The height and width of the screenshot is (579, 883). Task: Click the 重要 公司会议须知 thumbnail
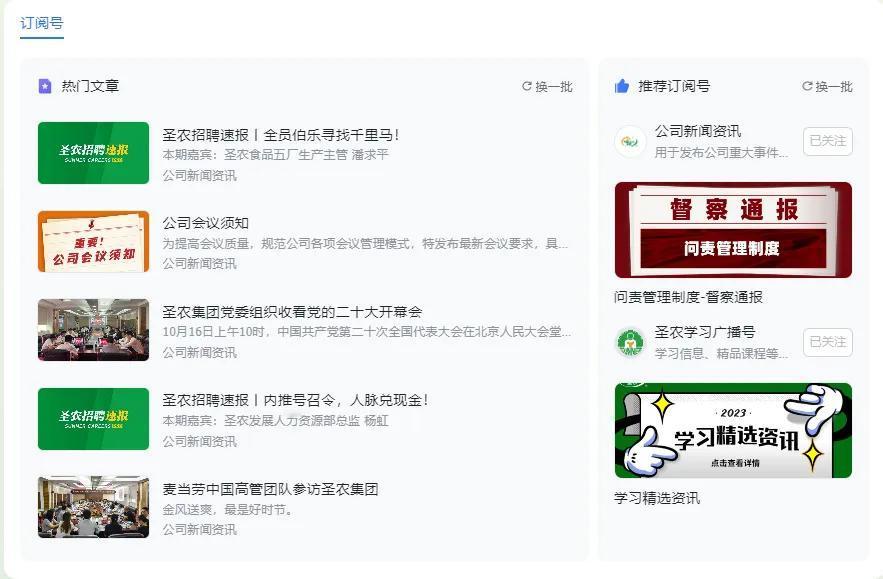(x=93, y=242)
